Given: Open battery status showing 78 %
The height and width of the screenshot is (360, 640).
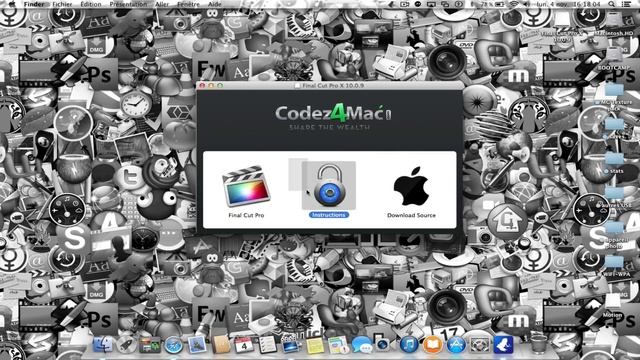Looking at the screenshot, I should click(492, 4).
